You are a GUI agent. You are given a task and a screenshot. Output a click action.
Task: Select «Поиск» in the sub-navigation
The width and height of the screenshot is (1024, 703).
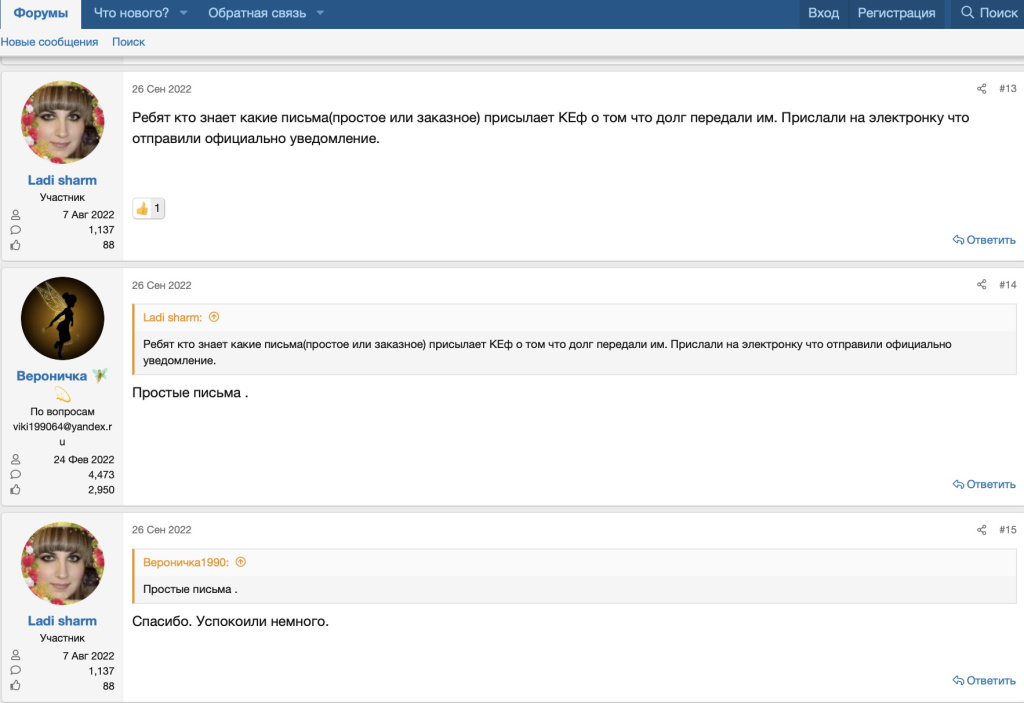coord(128,42)
